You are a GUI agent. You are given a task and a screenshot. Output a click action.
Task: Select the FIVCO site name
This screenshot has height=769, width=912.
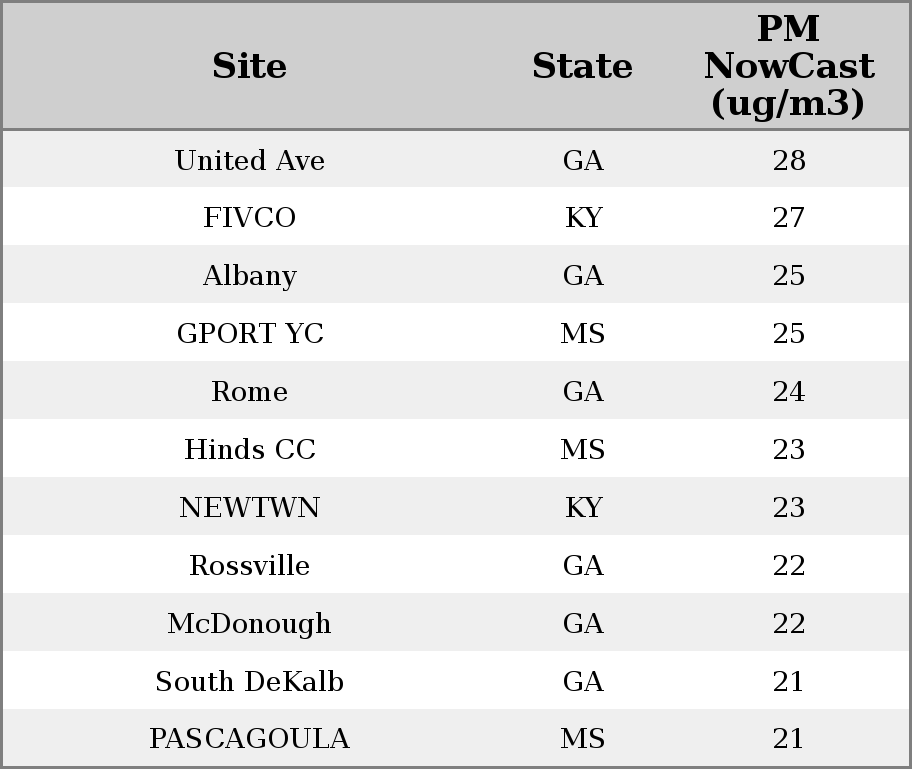(249, 218)
